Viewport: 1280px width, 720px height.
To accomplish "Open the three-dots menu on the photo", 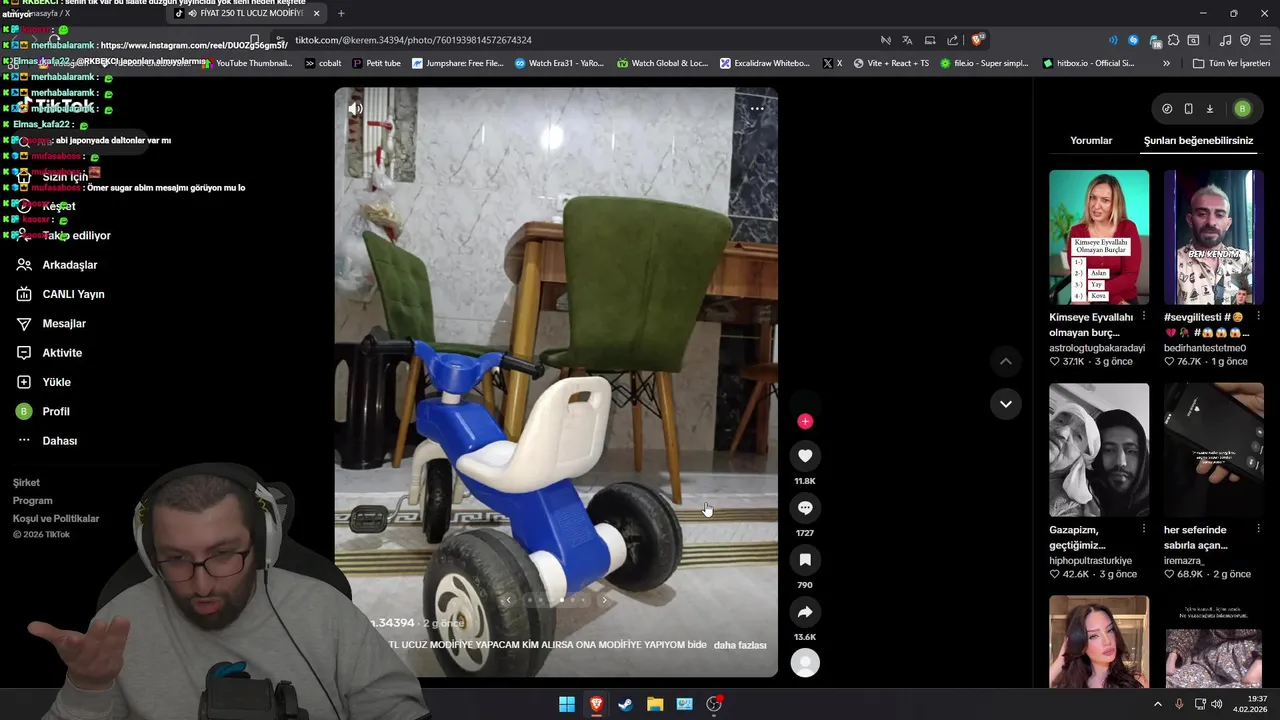I will click(757, 108).
